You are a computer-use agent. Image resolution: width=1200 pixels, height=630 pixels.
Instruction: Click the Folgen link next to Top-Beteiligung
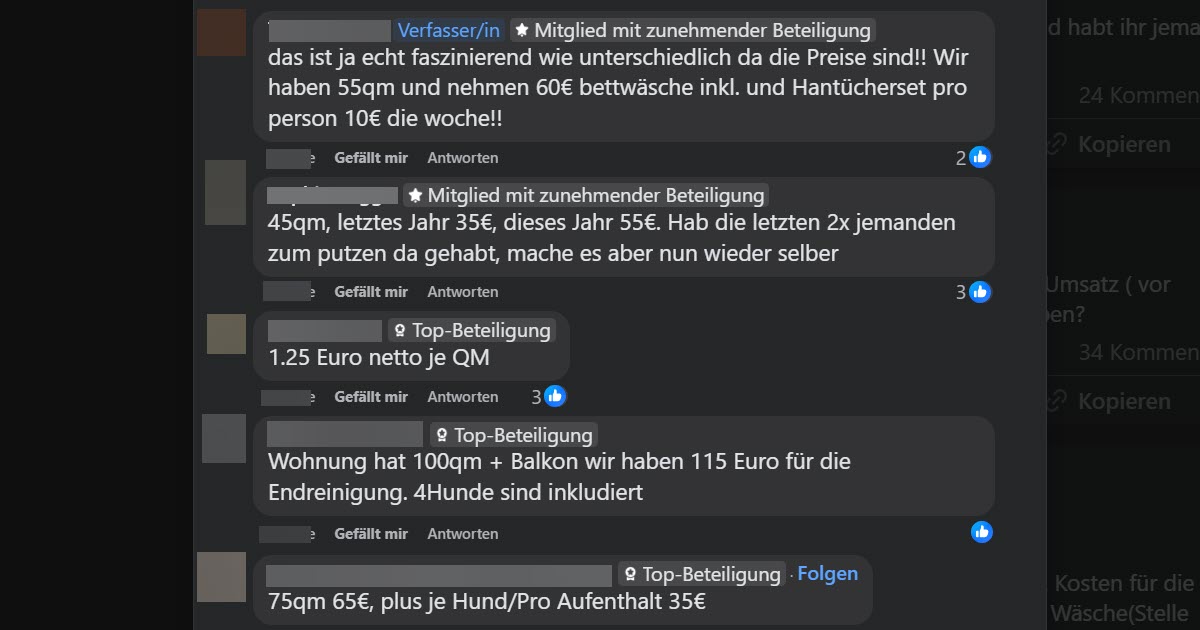pos(828,573)
